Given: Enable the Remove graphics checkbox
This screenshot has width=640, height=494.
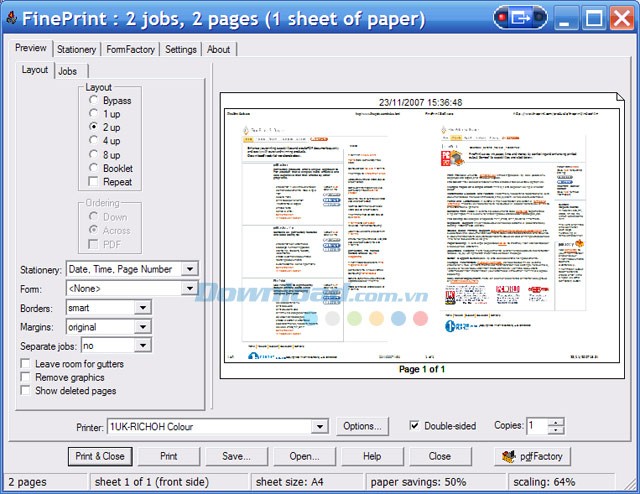Looking at the screenshot, I should 26,378.
